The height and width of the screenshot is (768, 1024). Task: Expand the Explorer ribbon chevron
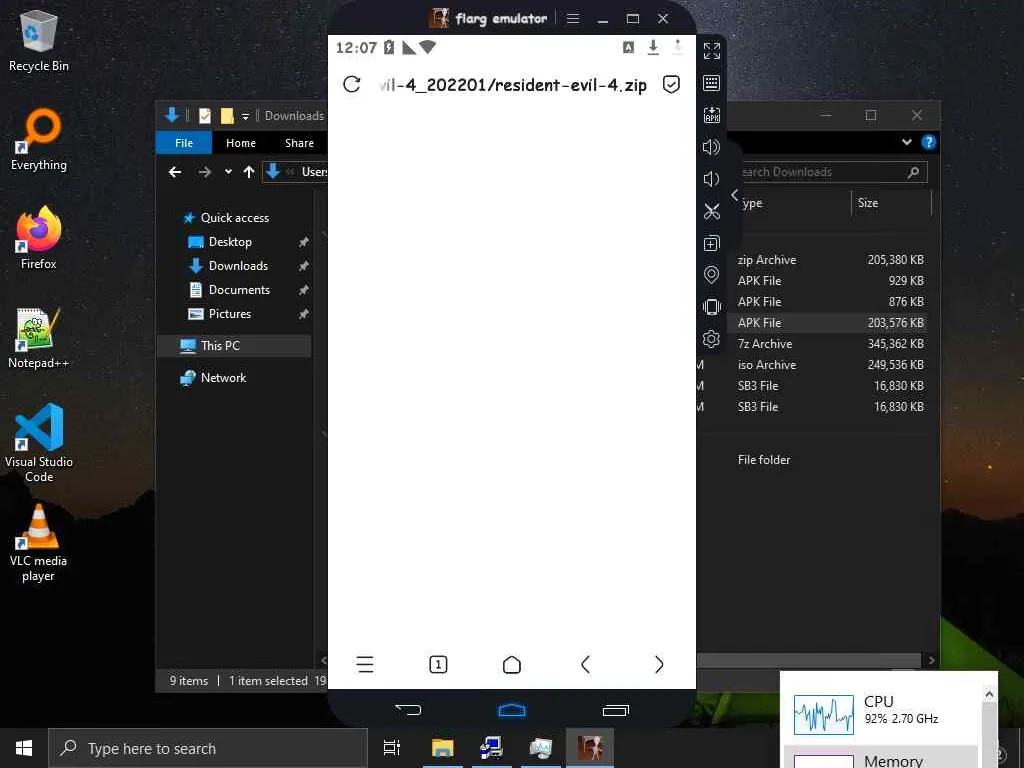[x=906, y=142]
